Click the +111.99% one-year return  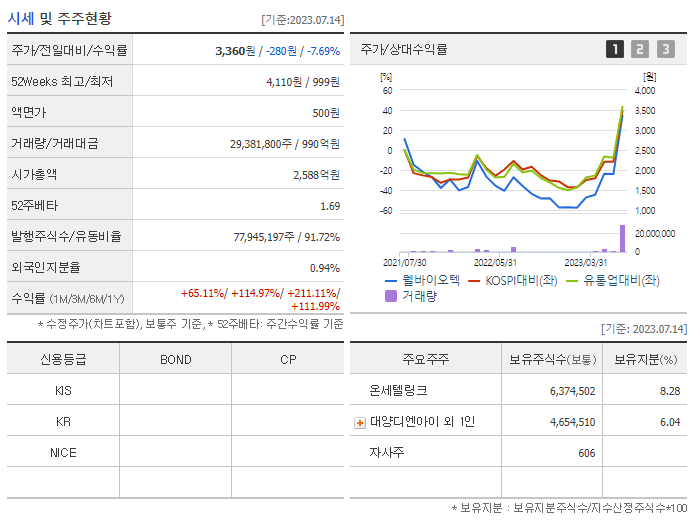pos(315,306)
